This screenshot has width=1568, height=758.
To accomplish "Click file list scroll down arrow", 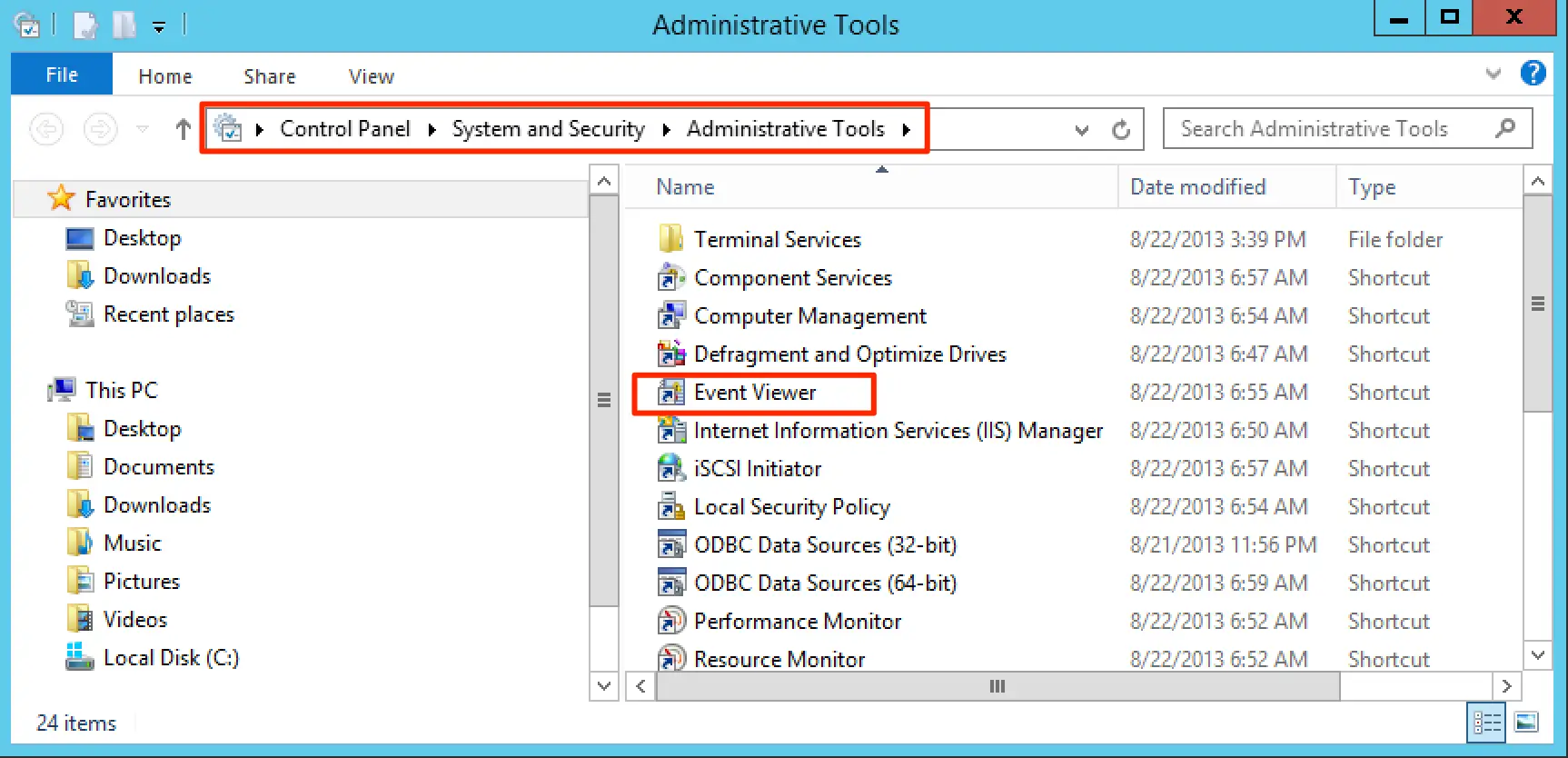I will (x=1537, y=654).
